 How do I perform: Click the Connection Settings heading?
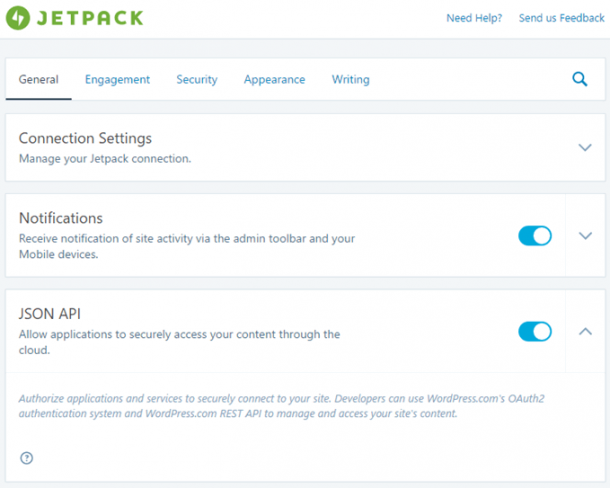pos(85,138)
